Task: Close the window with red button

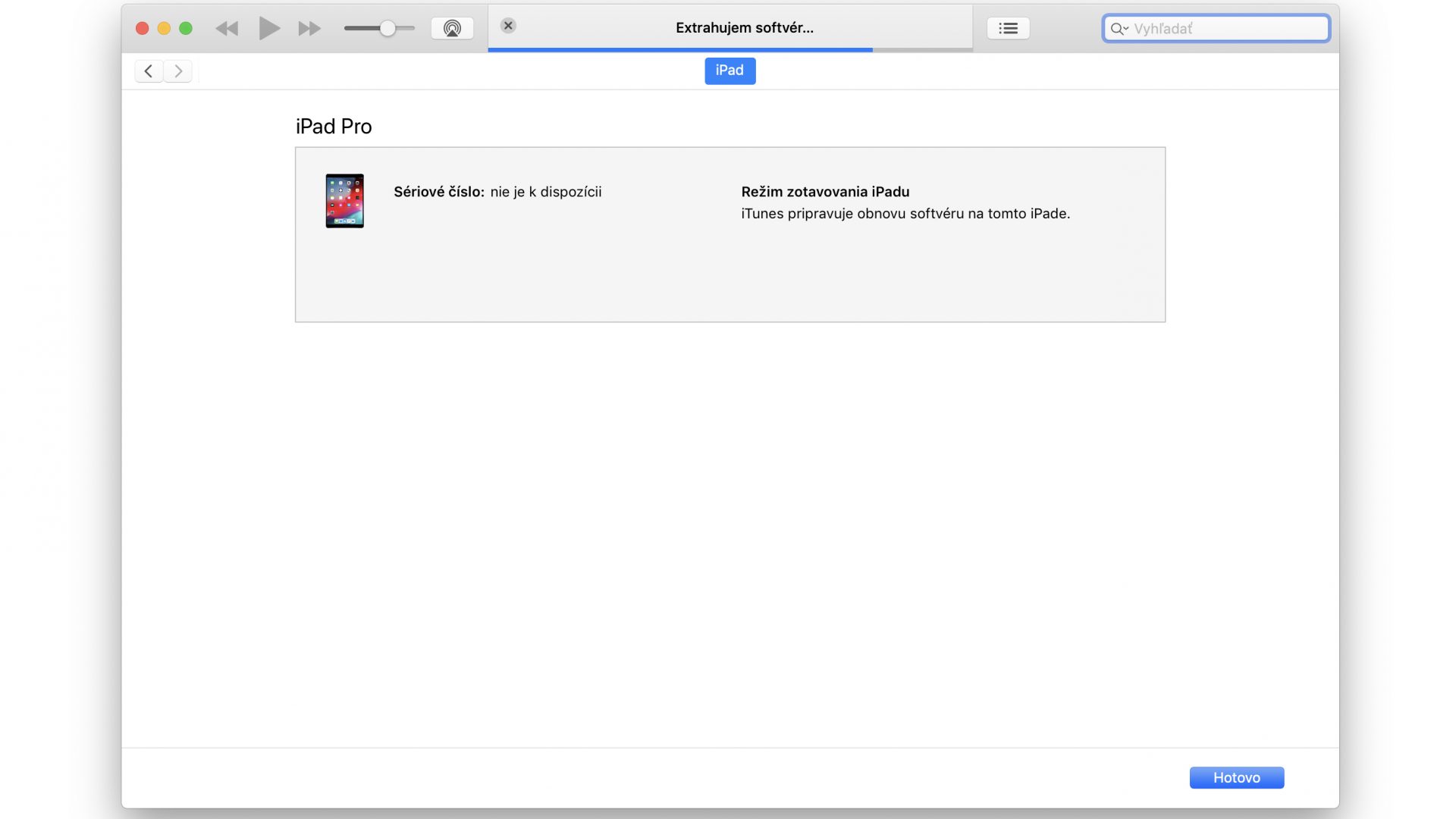Action: 142,29
